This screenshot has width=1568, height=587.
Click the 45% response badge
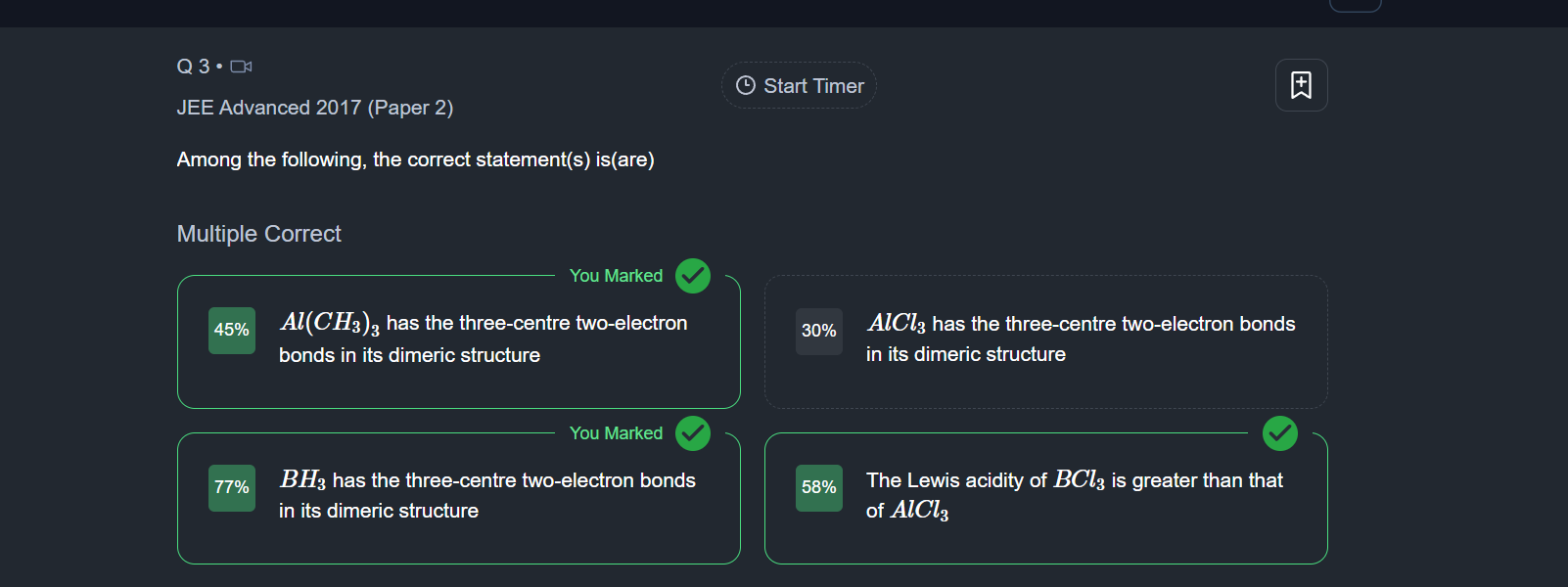tap(232, 331)
